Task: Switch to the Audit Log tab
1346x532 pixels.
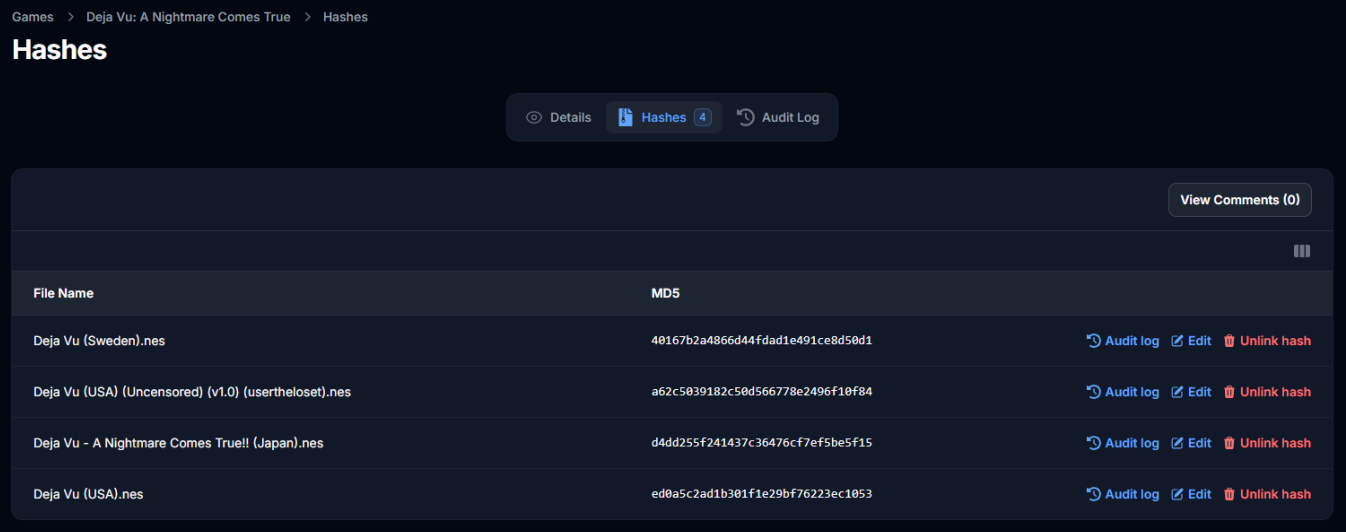Action: tap(778, 117)
